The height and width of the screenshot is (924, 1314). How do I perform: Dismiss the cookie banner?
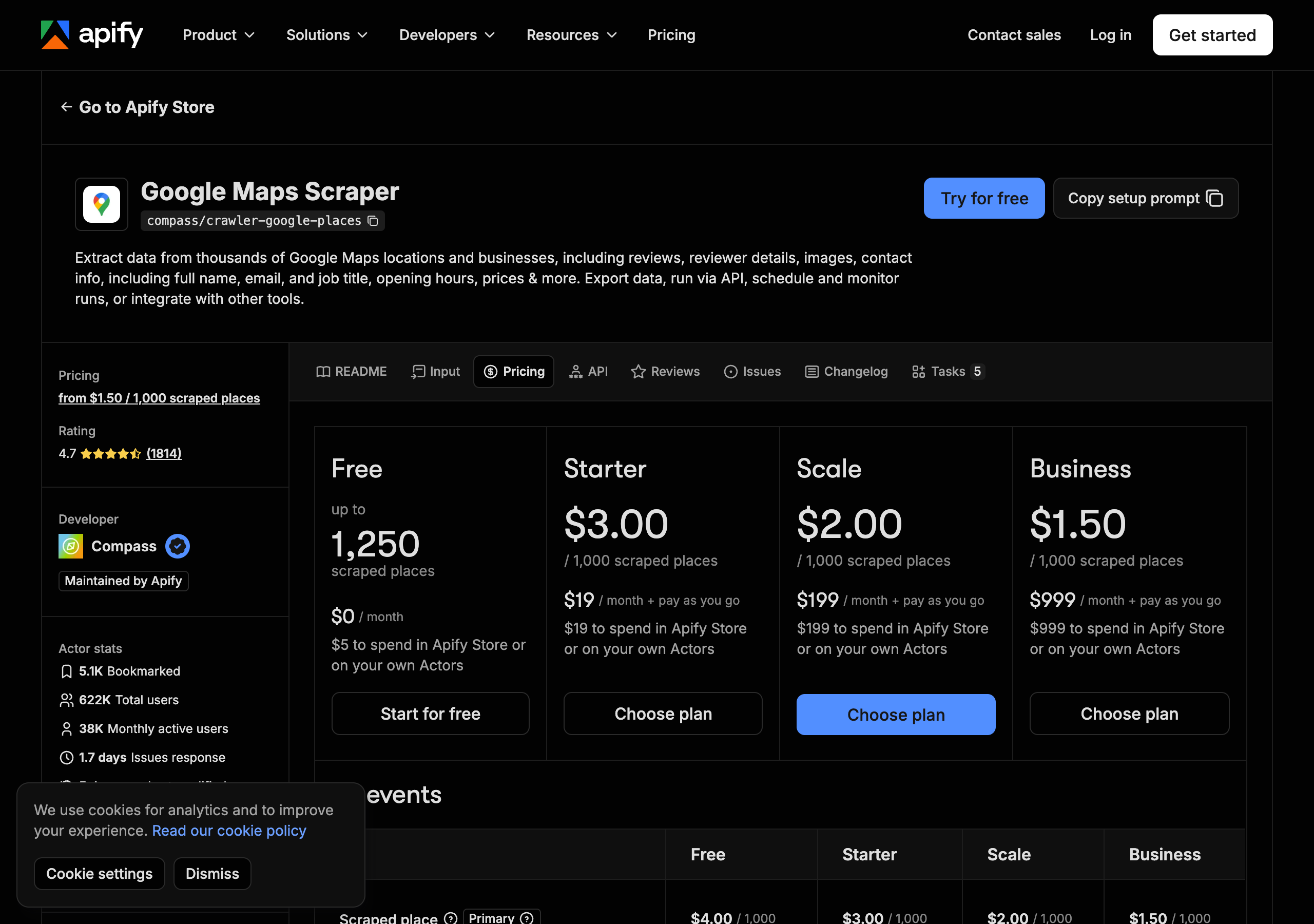(x=212, y=874)
